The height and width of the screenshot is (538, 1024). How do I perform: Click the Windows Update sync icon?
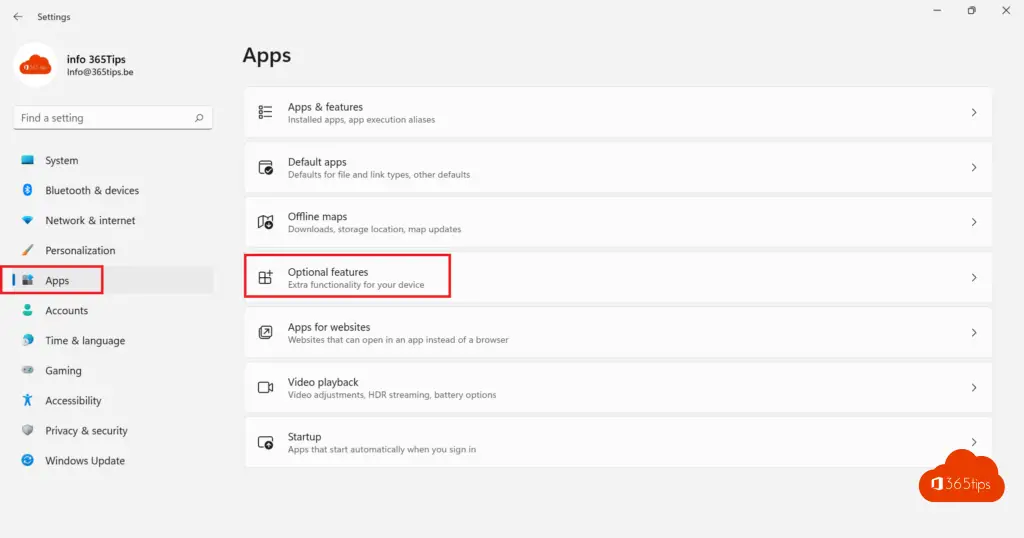click(27, 461)
